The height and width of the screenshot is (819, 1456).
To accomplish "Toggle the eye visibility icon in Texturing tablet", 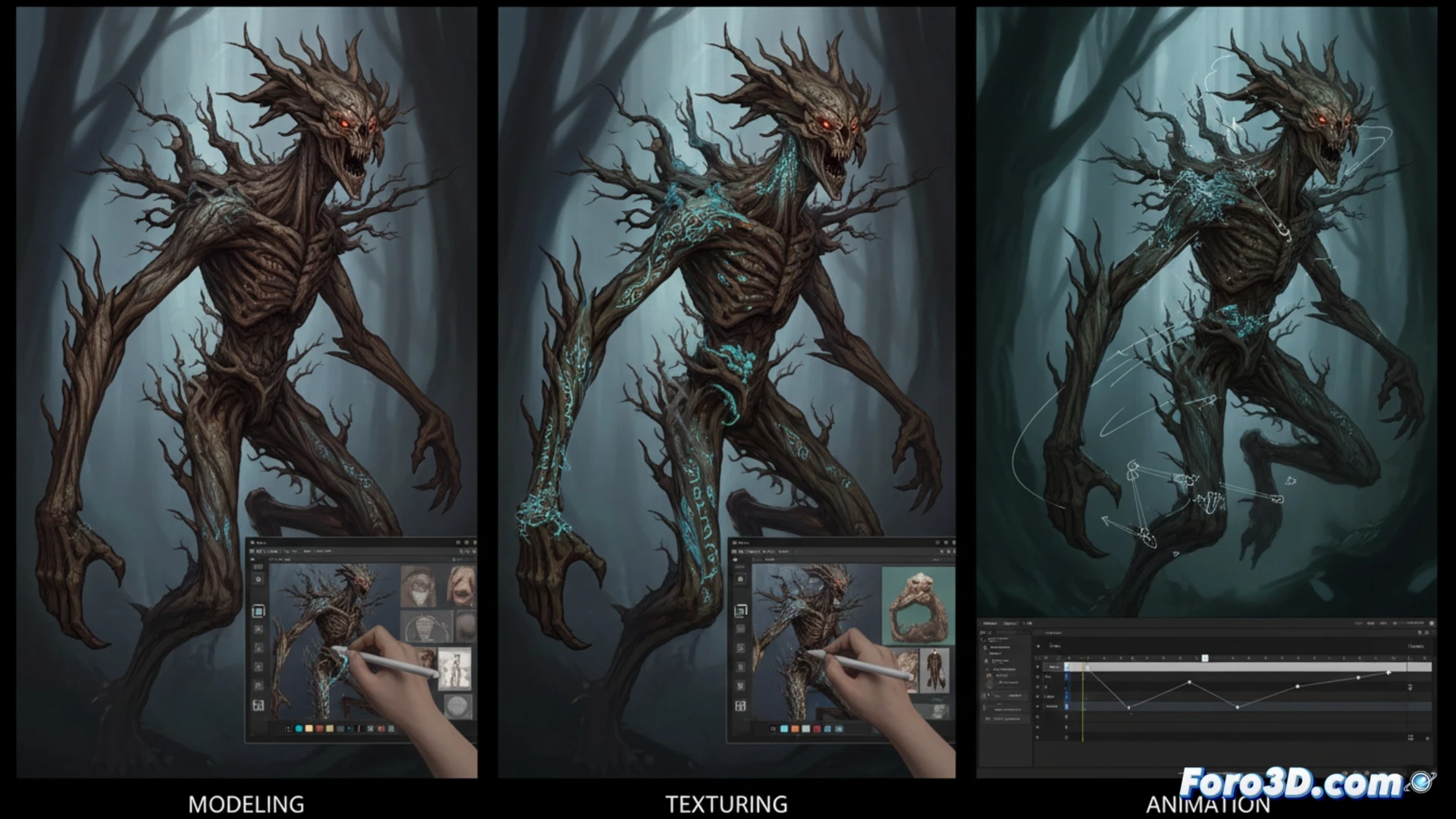I will (x=735, y=560).
